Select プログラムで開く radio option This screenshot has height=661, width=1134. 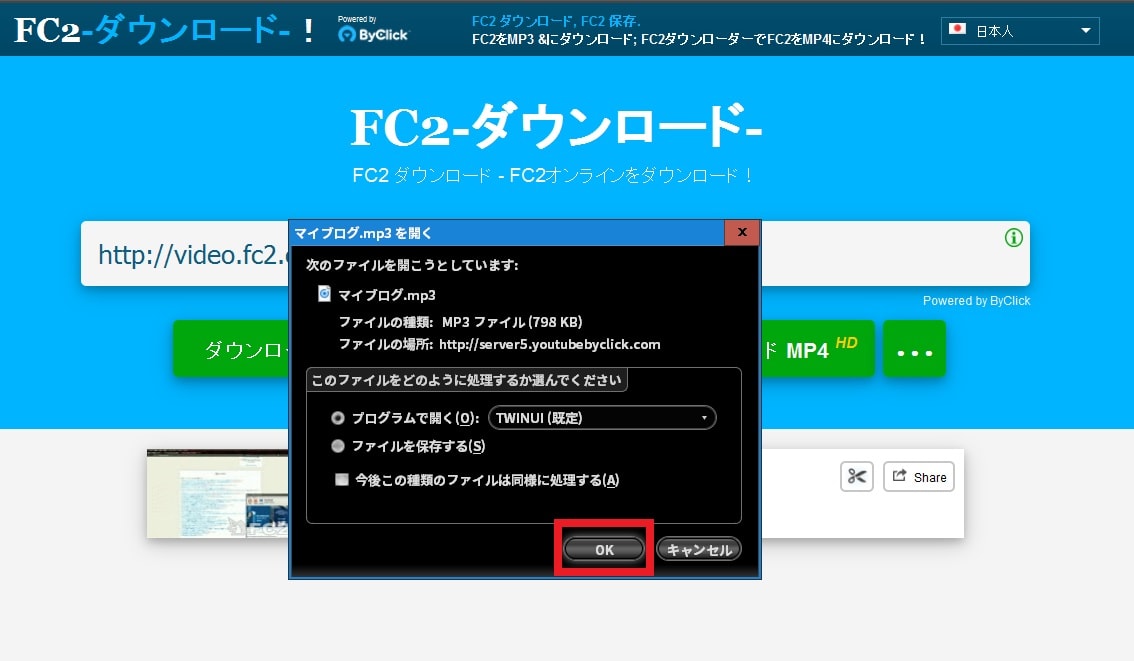(338, 418)
